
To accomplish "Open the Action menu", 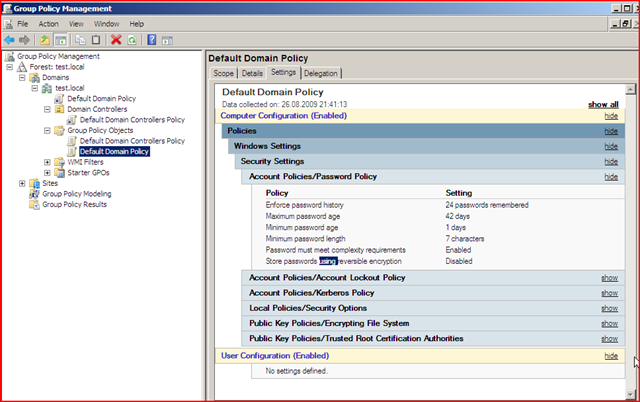I will (49, 24).
